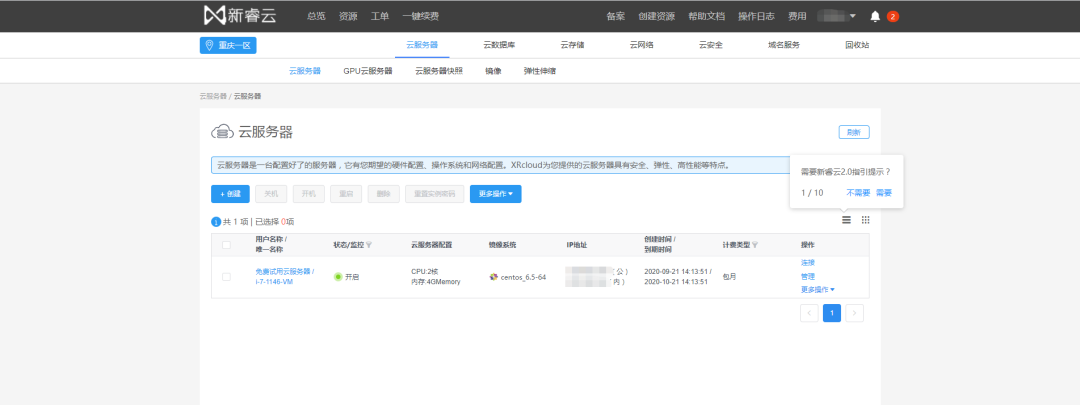Click the red notification badge showing 2
1080x405 pixels.
(893, 17)
